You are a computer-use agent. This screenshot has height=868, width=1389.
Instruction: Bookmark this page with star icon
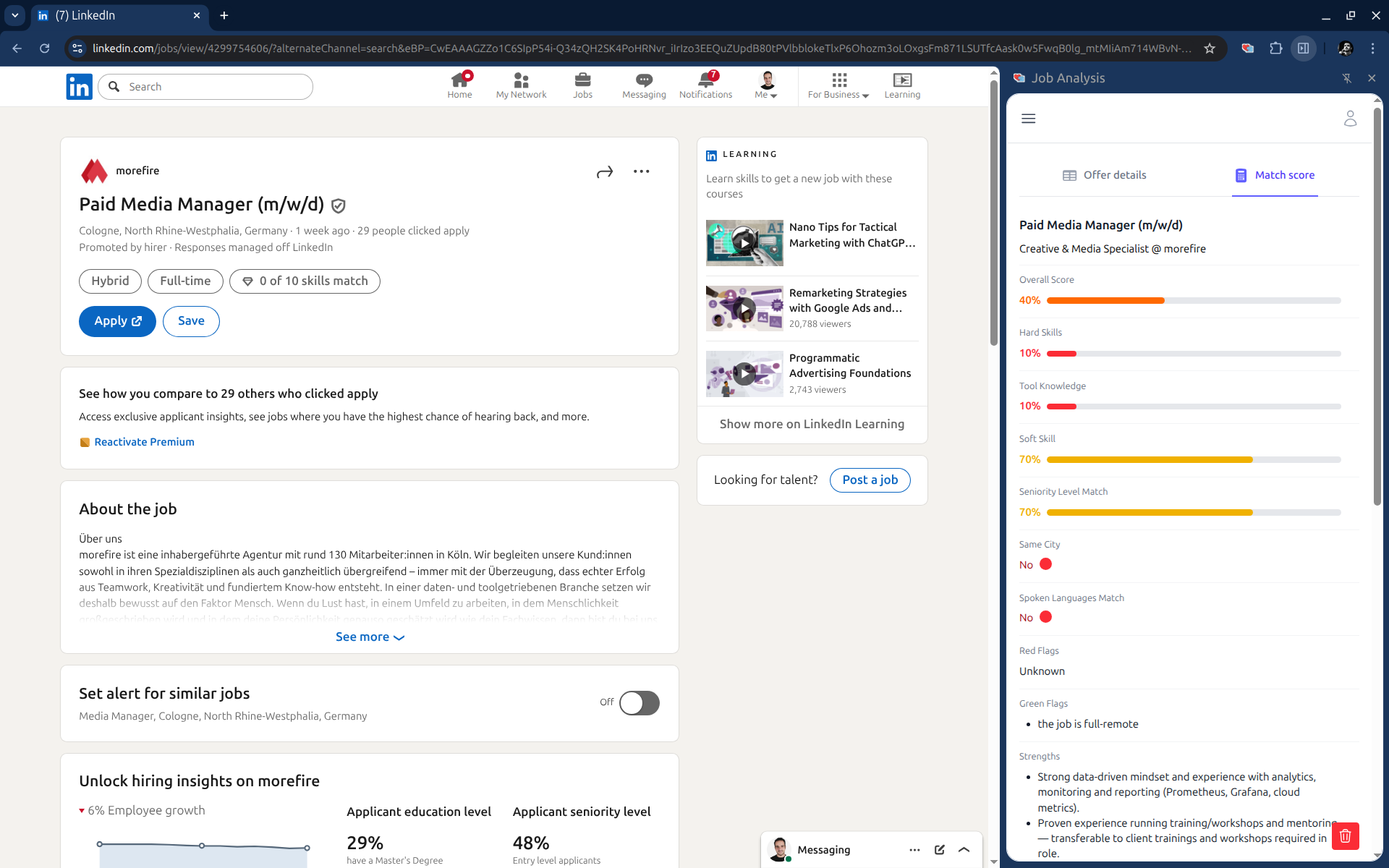(x=1210, y=48)
